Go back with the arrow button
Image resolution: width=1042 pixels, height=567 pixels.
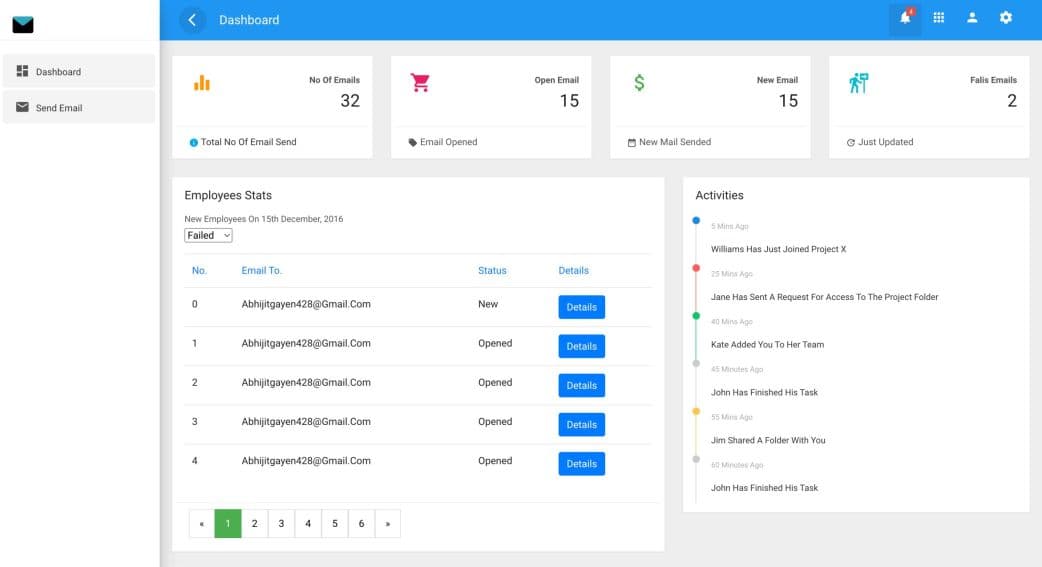point(192,20)
